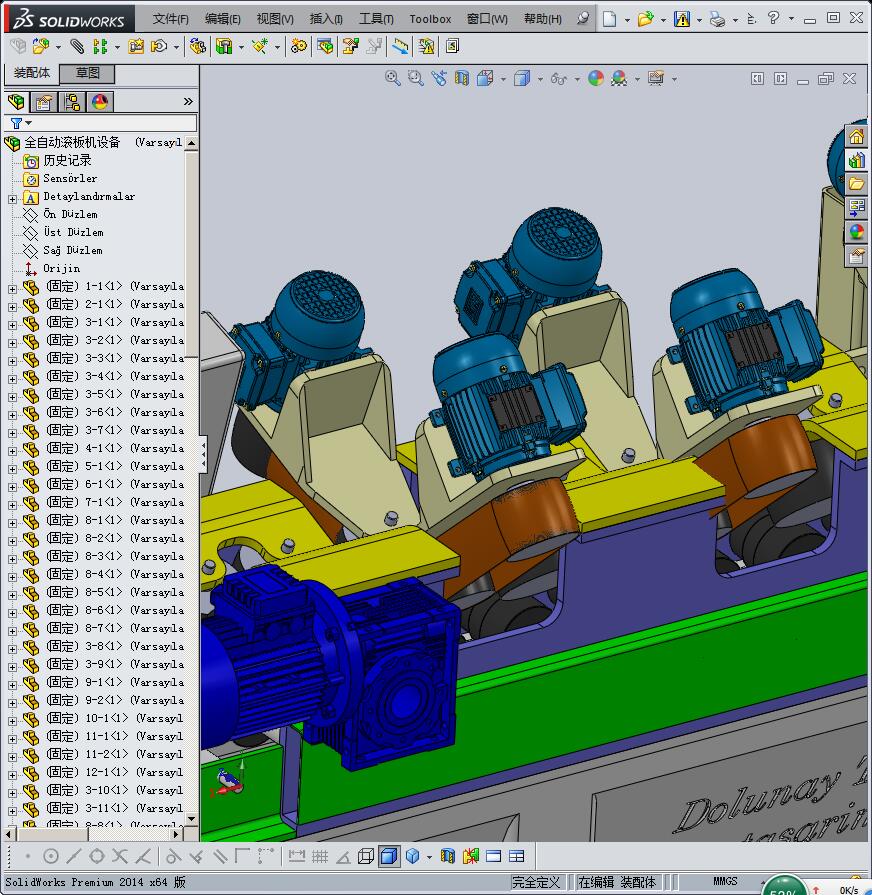Select the Orijin item in the tree
The width and height of the screenshot is (872, 895).
coord(61,268)
